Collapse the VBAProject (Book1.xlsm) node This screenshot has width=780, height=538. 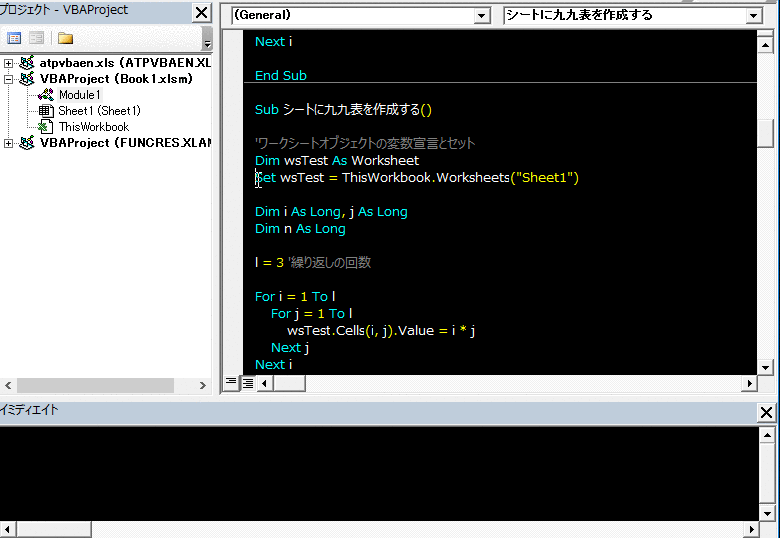9,79
